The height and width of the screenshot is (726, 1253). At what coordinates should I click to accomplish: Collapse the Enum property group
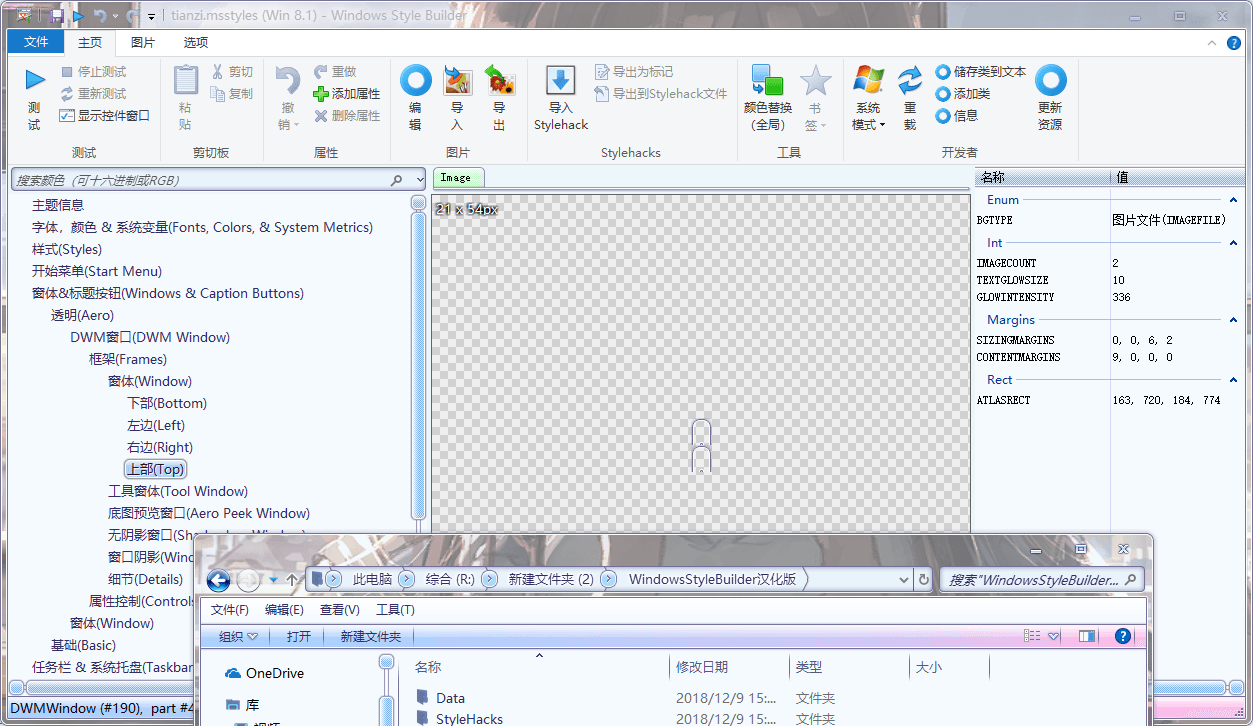click(x=1233, y=200)
